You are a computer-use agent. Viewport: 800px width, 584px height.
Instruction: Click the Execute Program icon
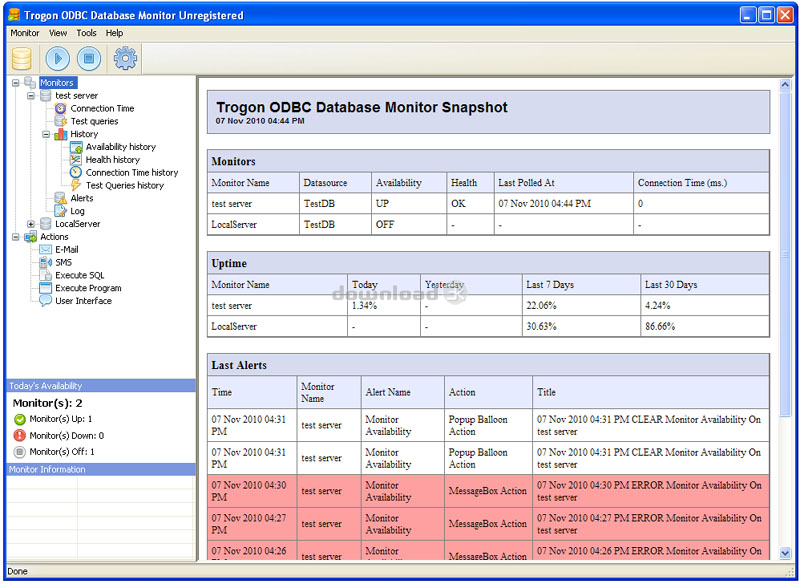pos(45,288)
